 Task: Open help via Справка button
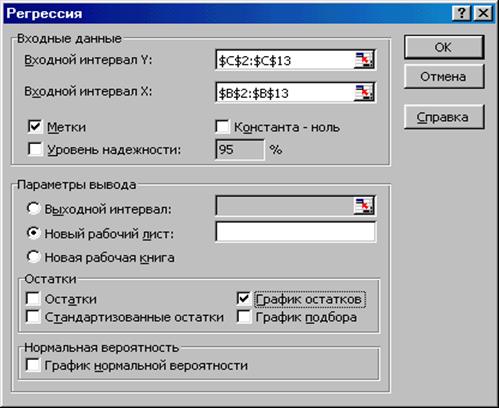click(443, 117)
